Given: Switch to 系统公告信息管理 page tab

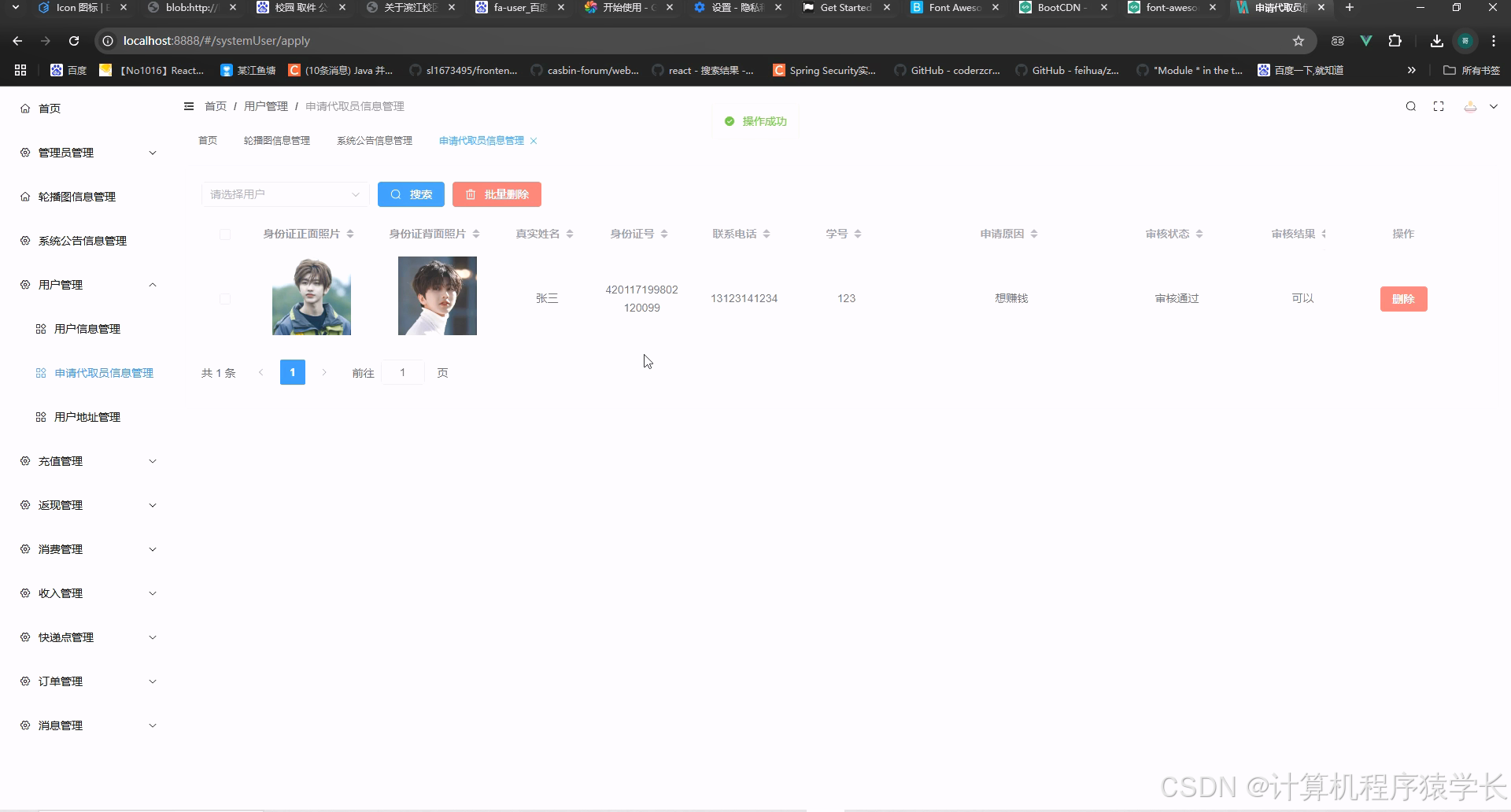Looking at the screenshot, I should pyautogui.click(x=375, y=141).
